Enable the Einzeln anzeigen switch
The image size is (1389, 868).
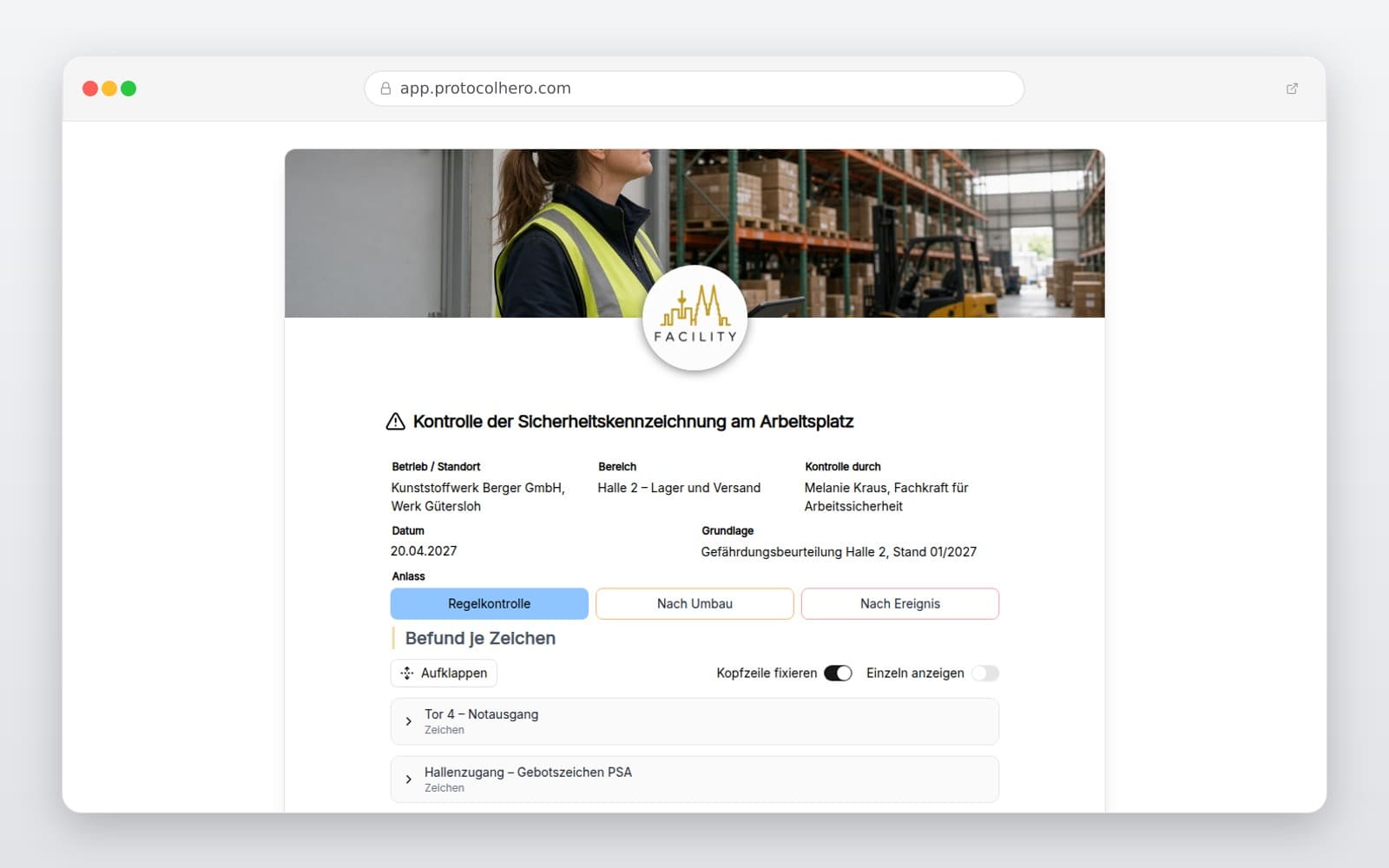pyautogui.click(x=984, y=674)
